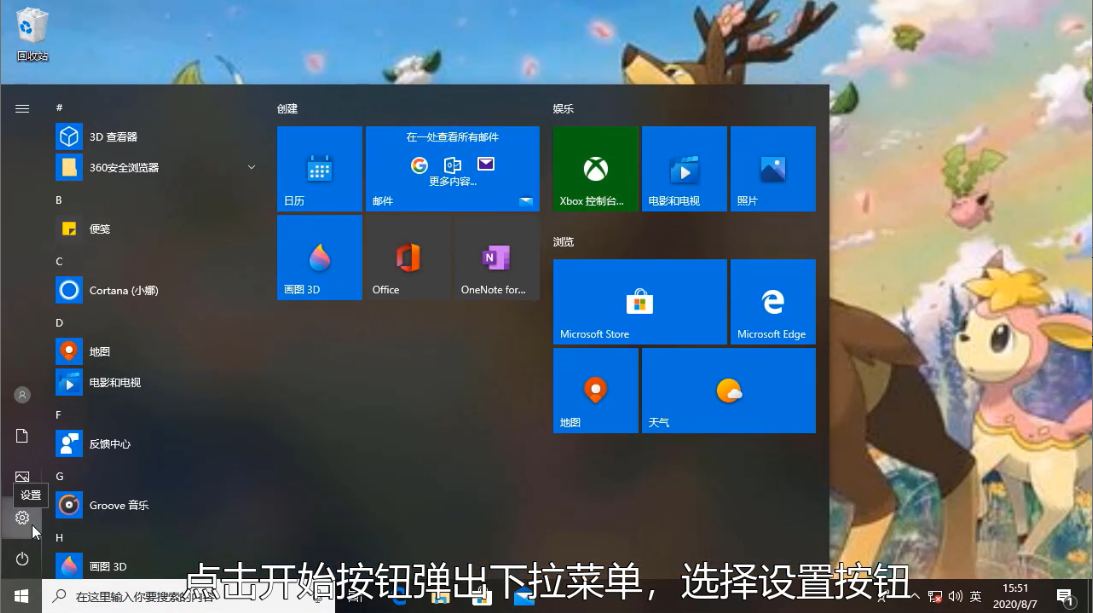The width and height of the screenshot is (1093, 613).
Task: Open the Pictures icon in Start sidebar
Action: [22, 477]
